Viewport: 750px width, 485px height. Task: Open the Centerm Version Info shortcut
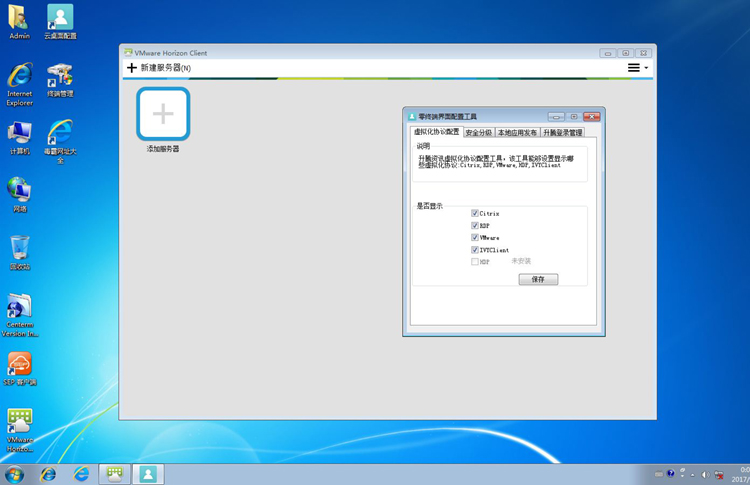20,315
